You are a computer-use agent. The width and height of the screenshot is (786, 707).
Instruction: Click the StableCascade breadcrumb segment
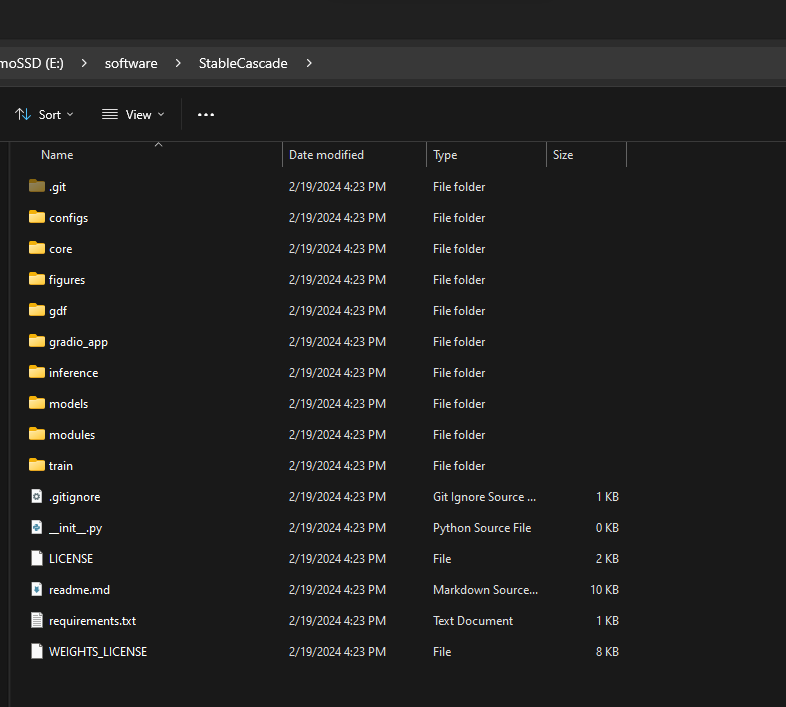pos(243,63)
